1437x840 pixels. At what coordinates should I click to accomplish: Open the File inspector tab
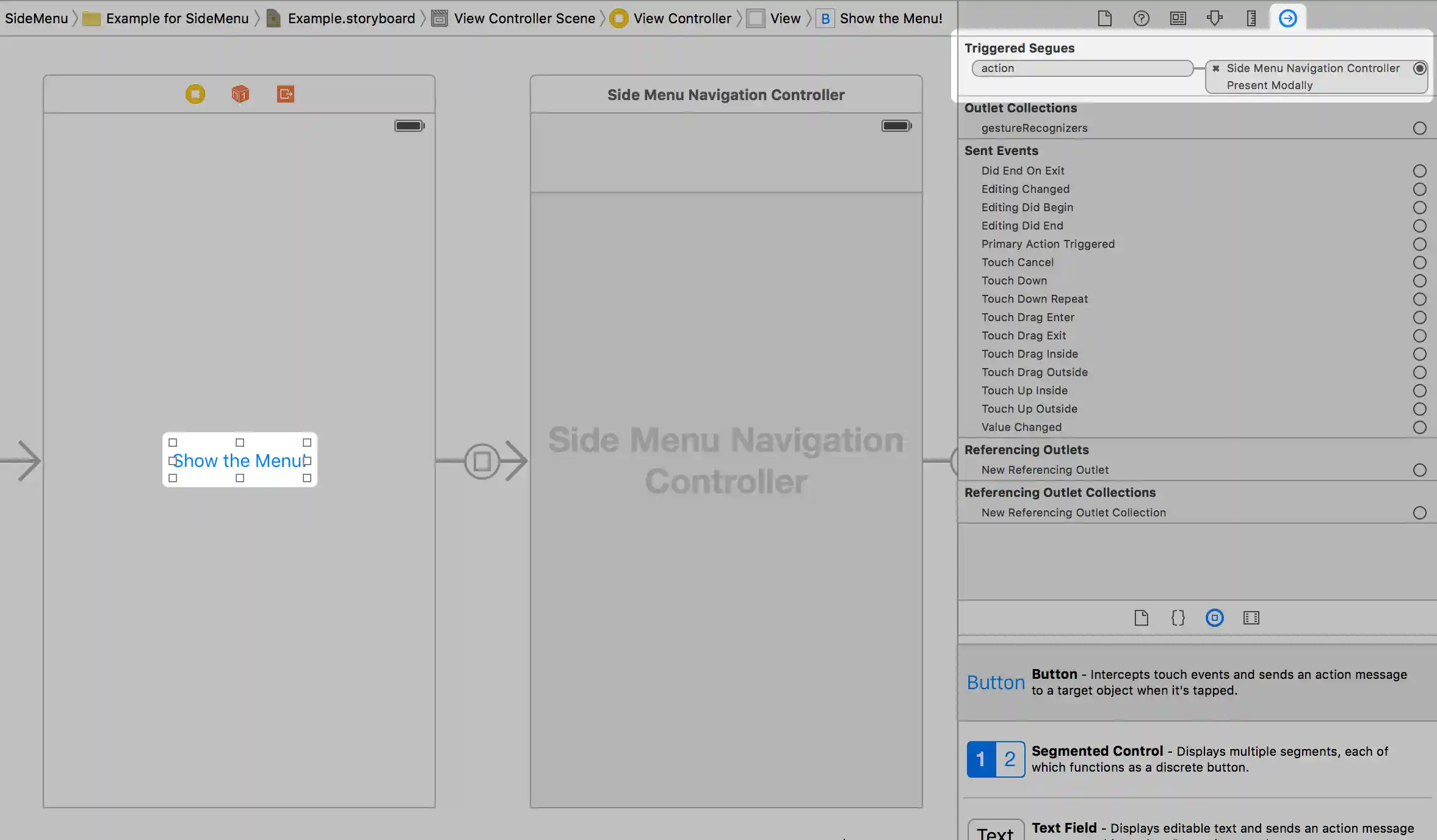1104,18
